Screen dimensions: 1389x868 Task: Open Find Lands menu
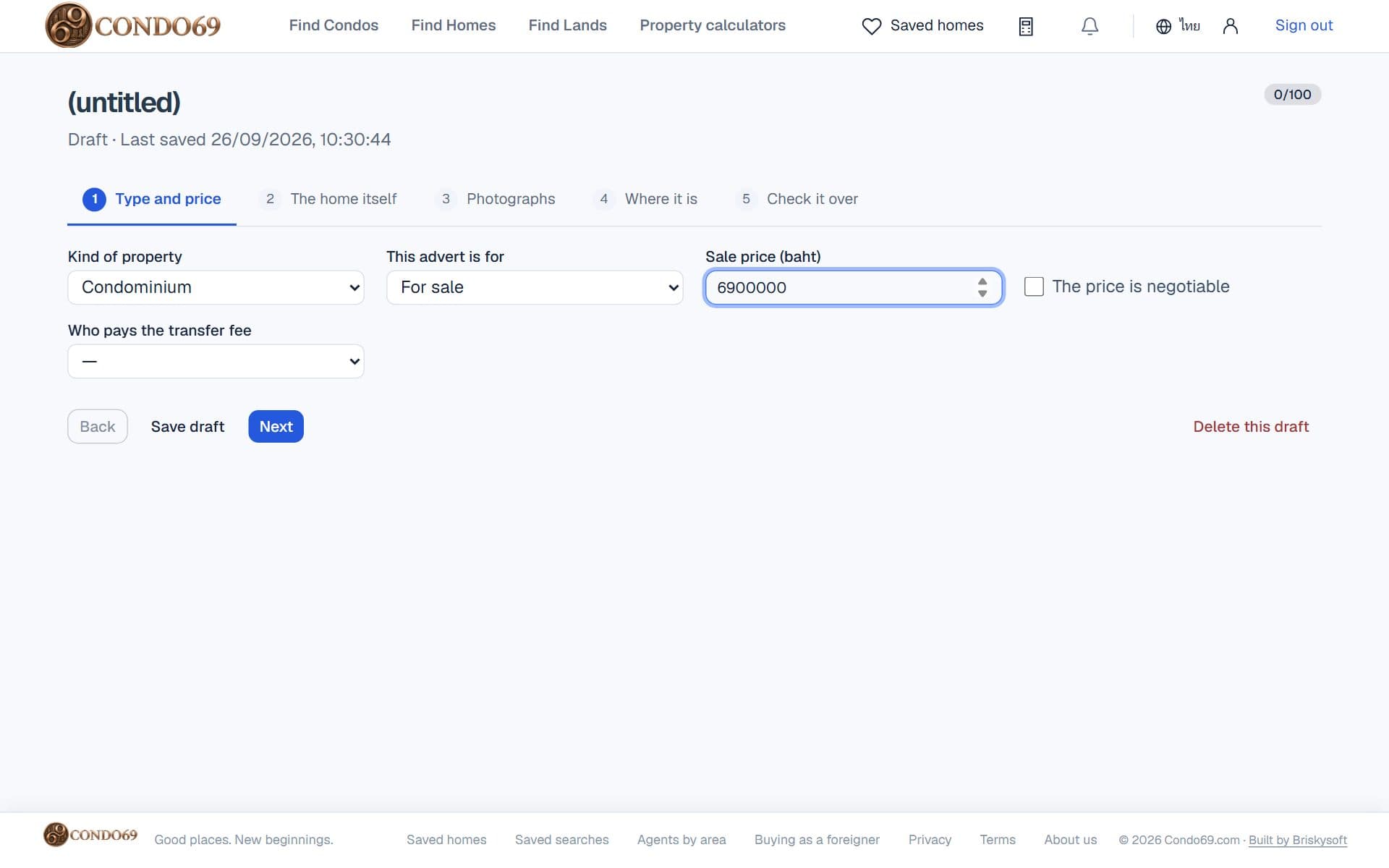point(568,25)
